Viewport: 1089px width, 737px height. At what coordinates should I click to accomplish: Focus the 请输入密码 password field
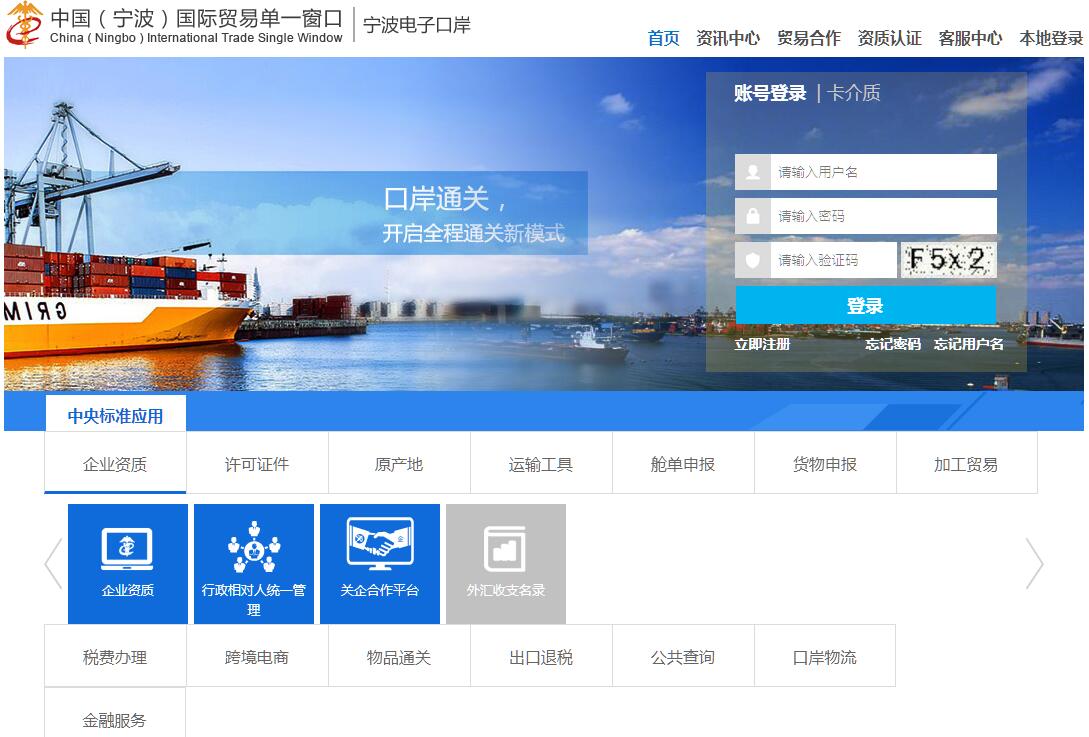click(x=883, y=216)
